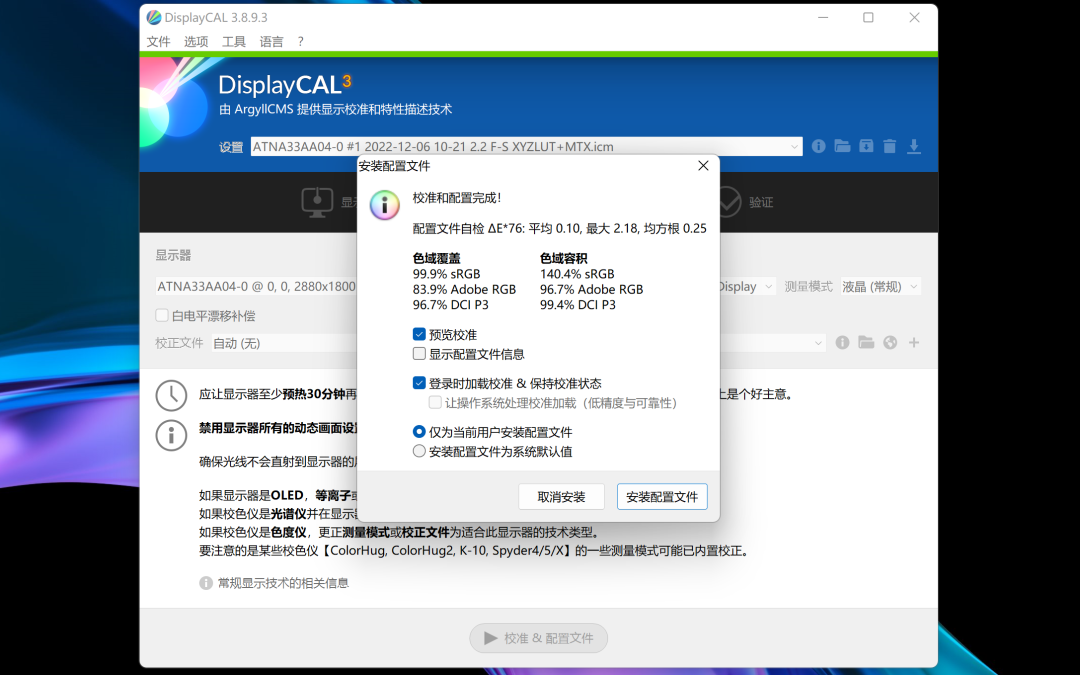Enable the 显示配置文件信息 checkbox
The image size is (1080, 675).
click(x=419, y=353)
